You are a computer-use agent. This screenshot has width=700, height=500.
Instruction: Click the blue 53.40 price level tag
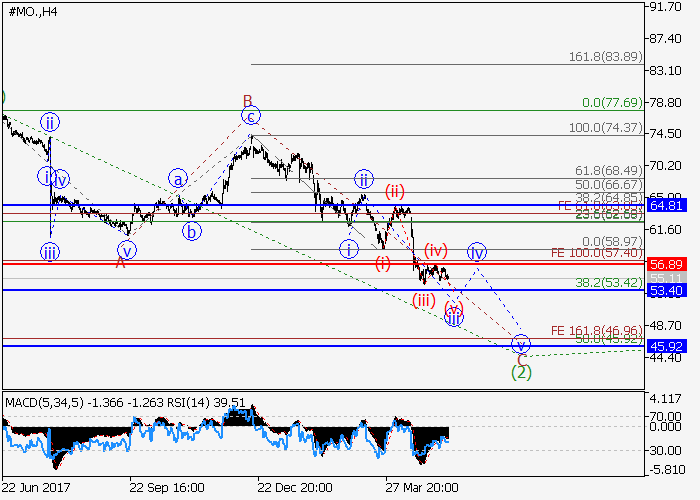(665, 290)
